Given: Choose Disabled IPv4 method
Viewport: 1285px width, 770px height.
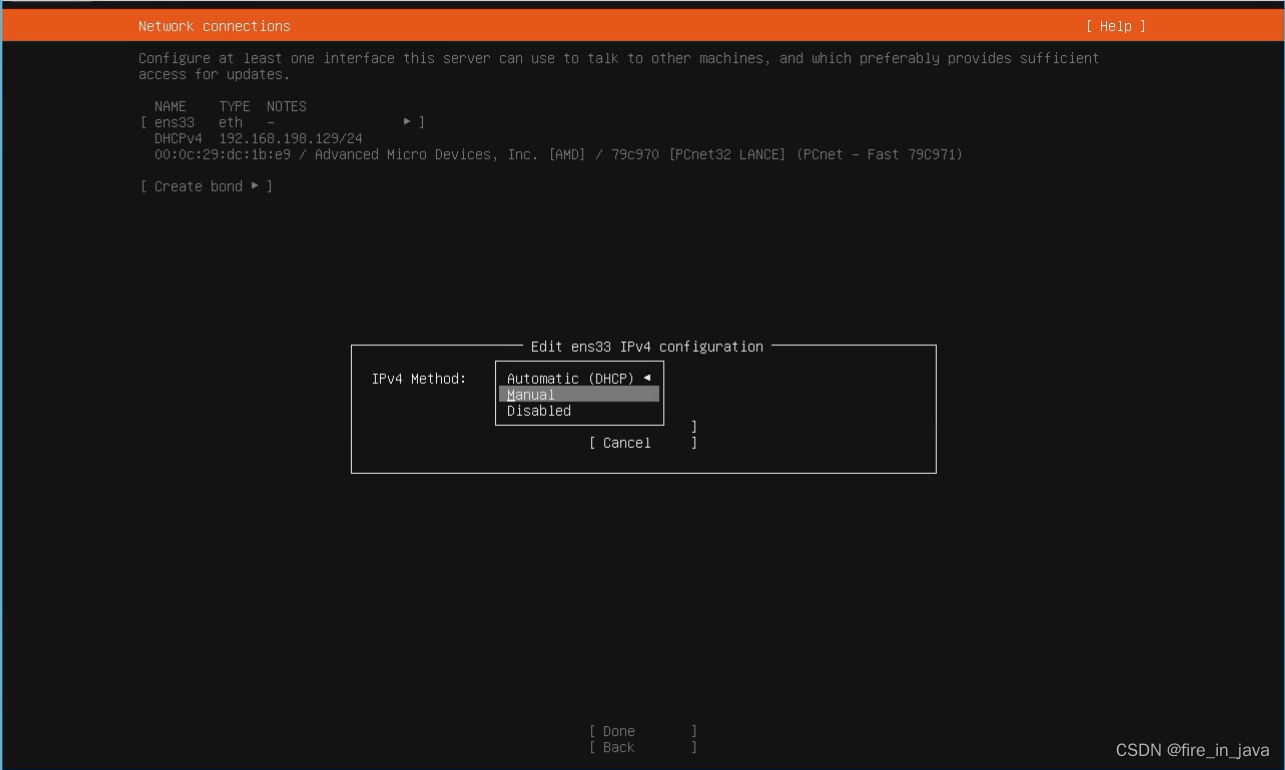Looking at the screenshot, I should [578, 410].
